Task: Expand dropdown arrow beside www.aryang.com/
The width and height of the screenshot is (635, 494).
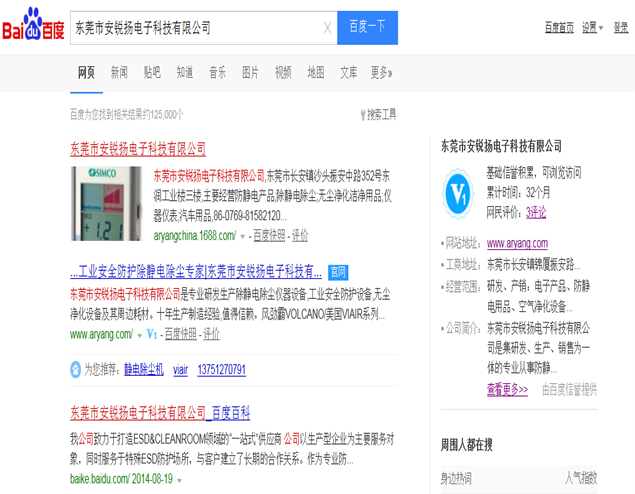Action: click(x=140, y=336)
